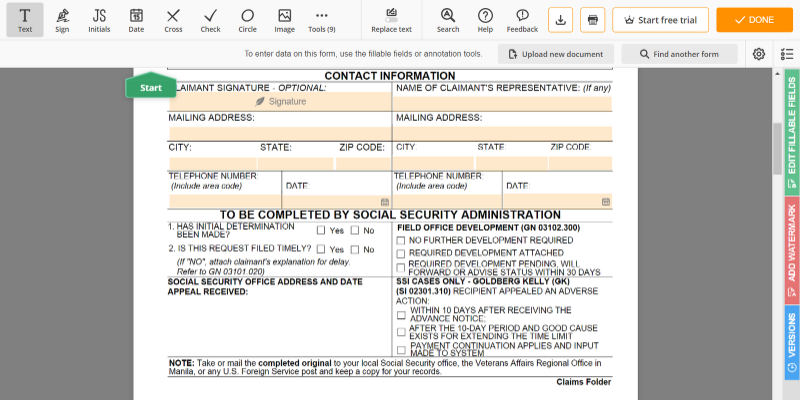Open the checklist panel icon
The height and width of the screenshot is (400, 800).
click(x=787, y=54)
